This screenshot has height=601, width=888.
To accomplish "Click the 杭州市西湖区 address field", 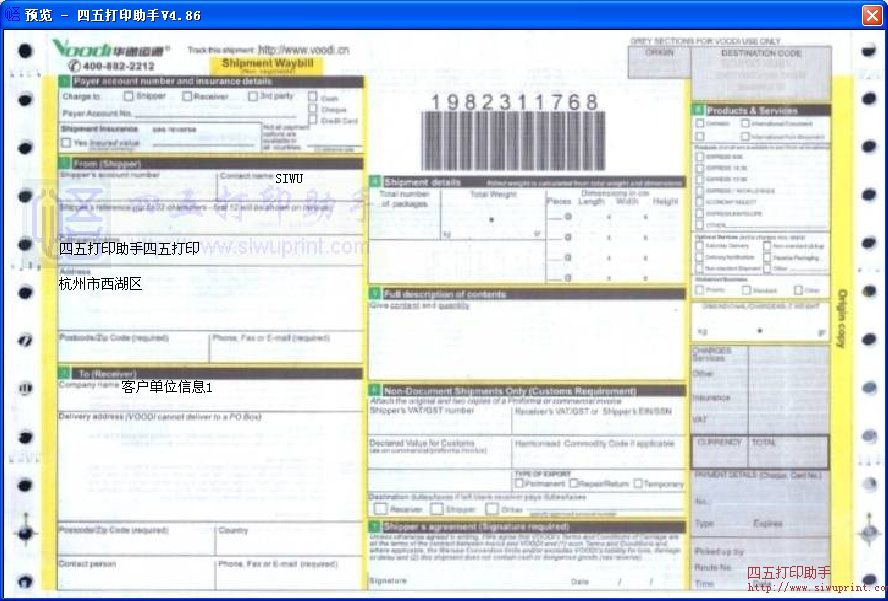I will [100, 284].
